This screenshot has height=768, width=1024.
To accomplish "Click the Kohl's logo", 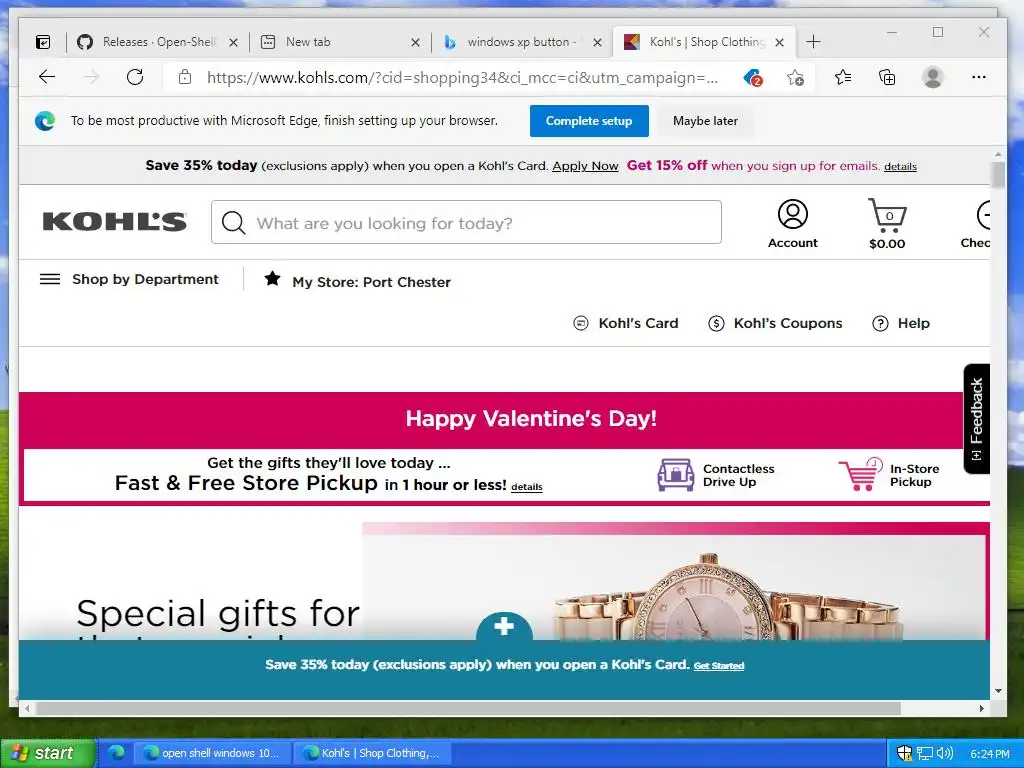I will [114, 221].
